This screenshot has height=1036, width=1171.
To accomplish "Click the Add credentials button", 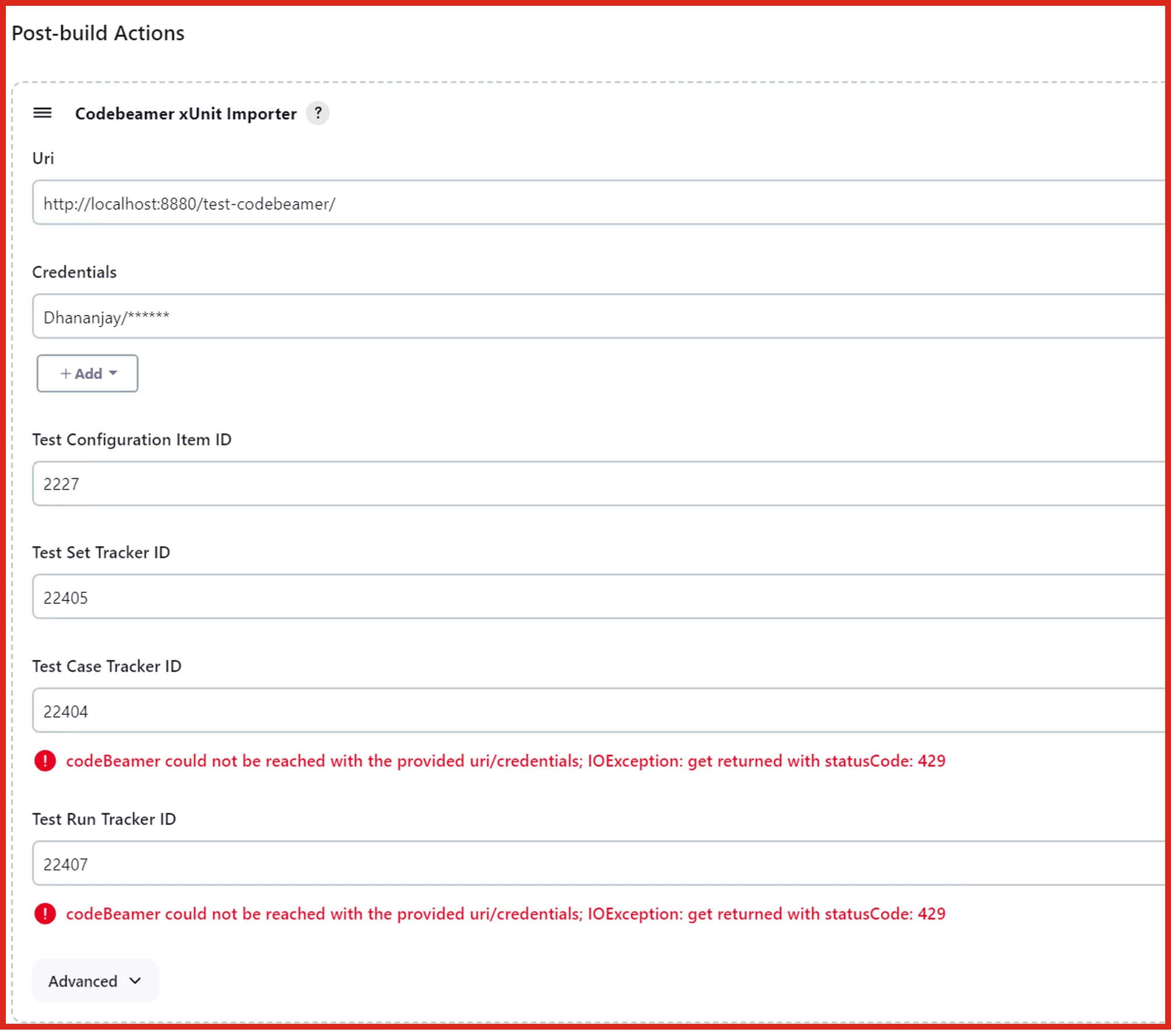I will coord(87,374).
